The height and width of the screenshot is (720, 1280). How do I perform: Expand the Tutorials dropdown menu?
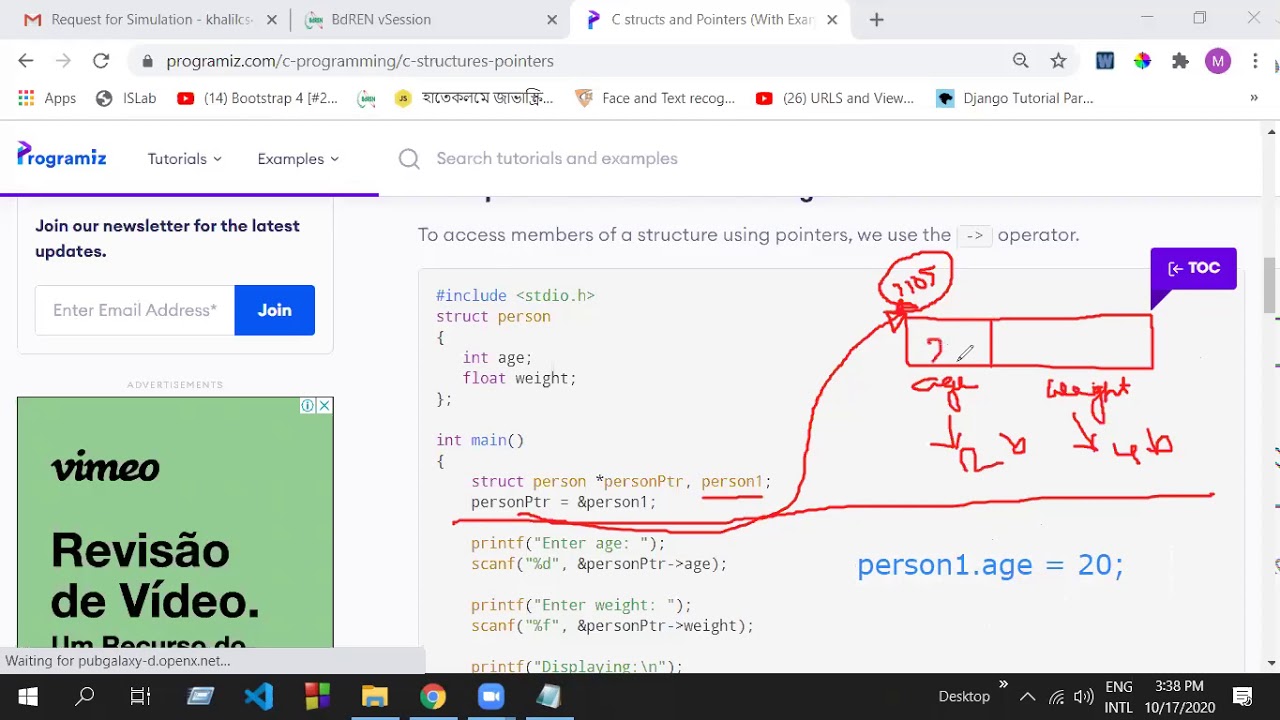185,159
